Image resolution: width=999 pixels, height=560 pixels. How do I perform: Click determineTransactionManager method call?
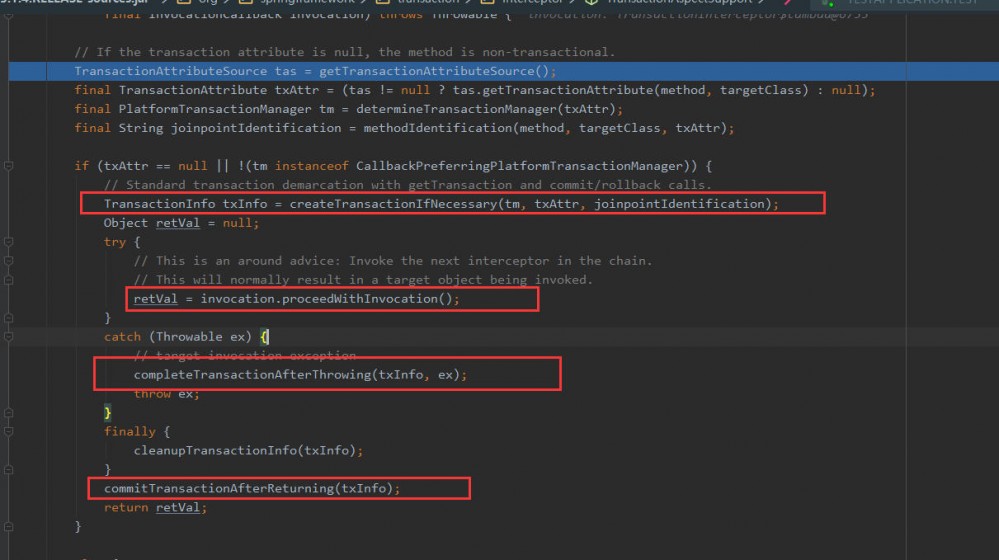(456, 109)
